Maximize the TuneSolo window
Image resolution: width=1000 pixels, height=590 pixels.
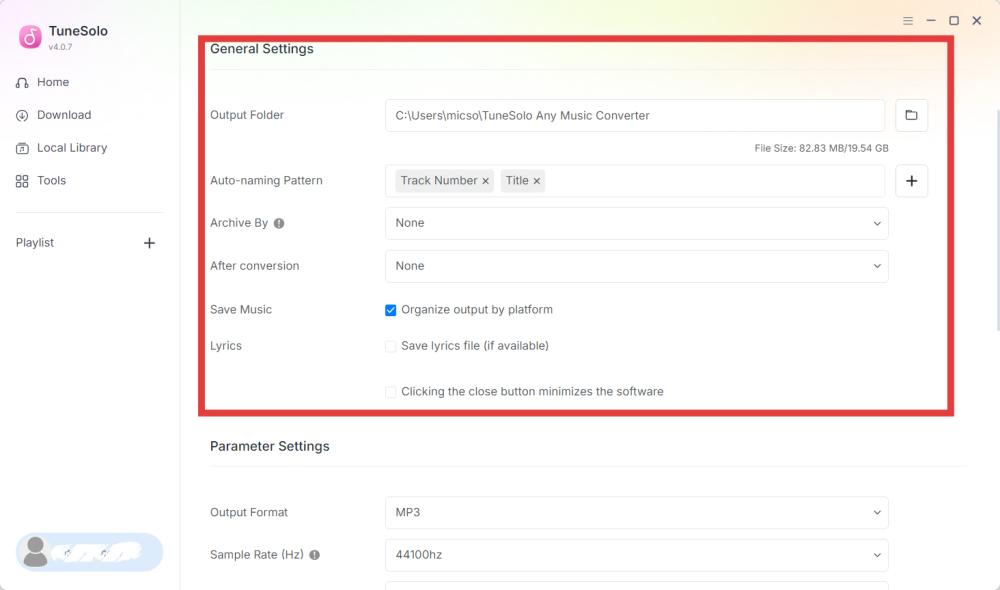954,21
